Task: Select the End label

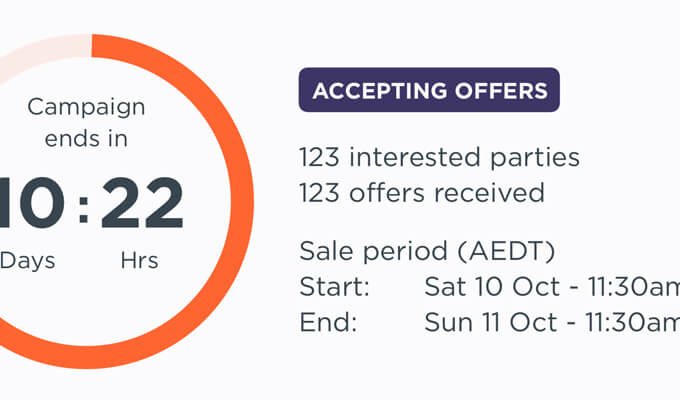Action: [x=328, y=322]
